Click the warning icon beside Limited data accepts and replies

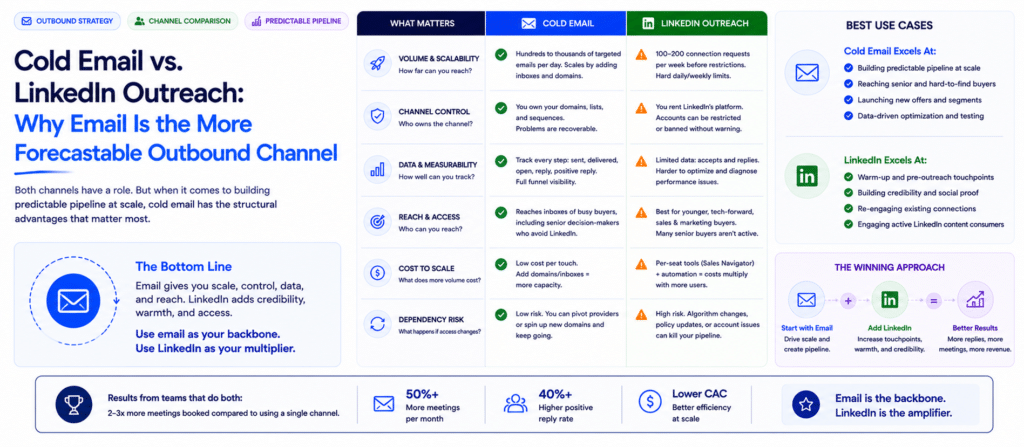(642, 160)
